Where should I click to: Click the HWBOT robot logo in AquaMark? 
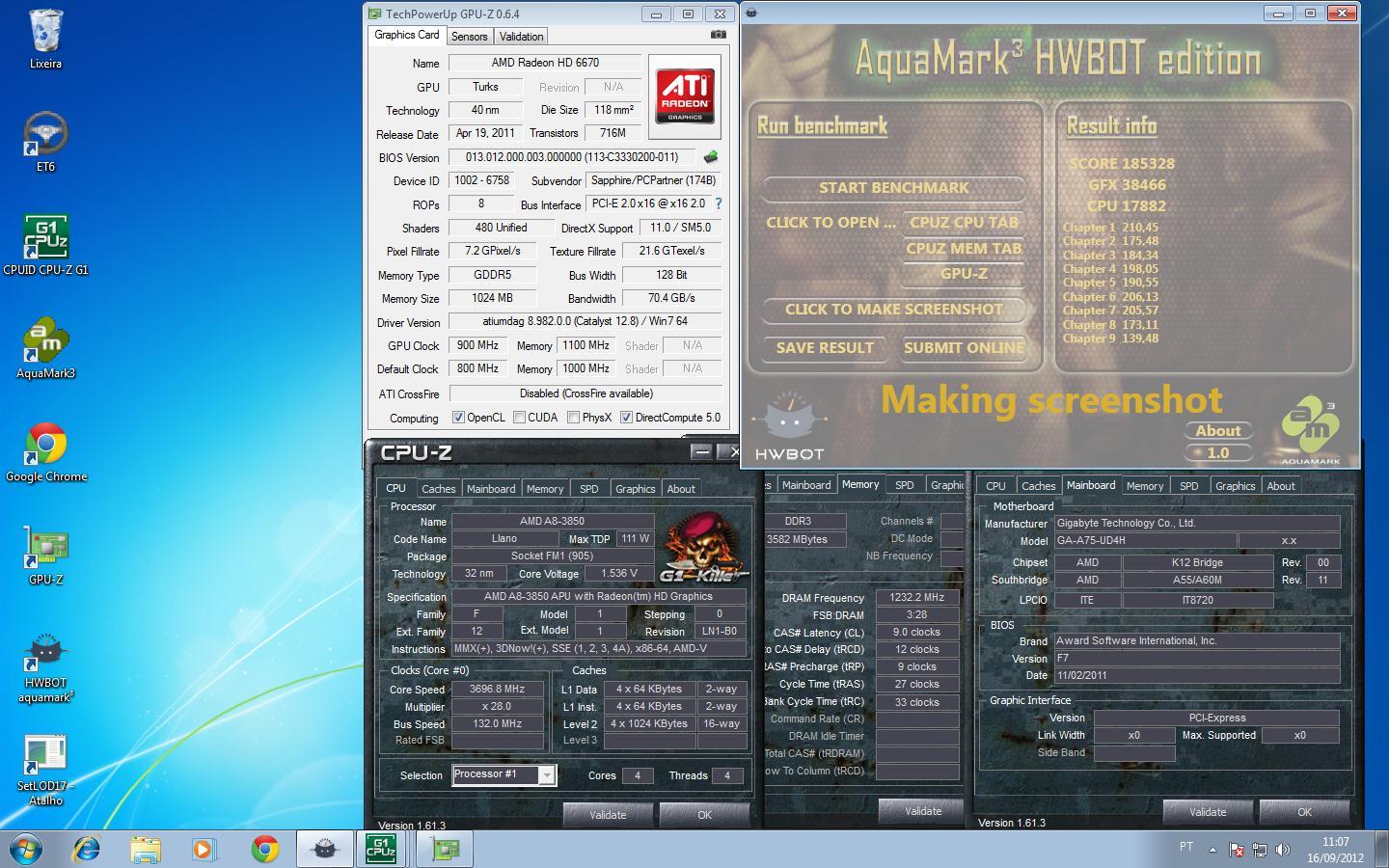tap(790, 426)
